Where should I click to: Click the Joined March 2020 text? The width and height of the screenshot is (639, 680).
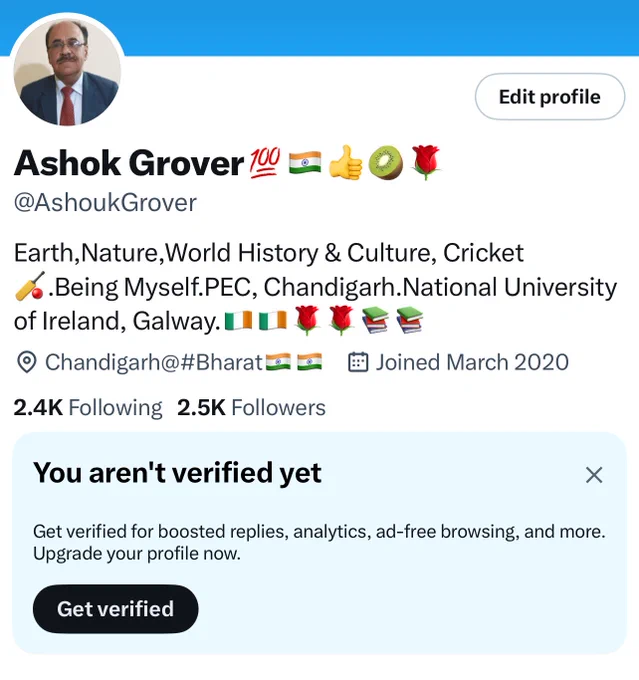click(x=472, y=362)
